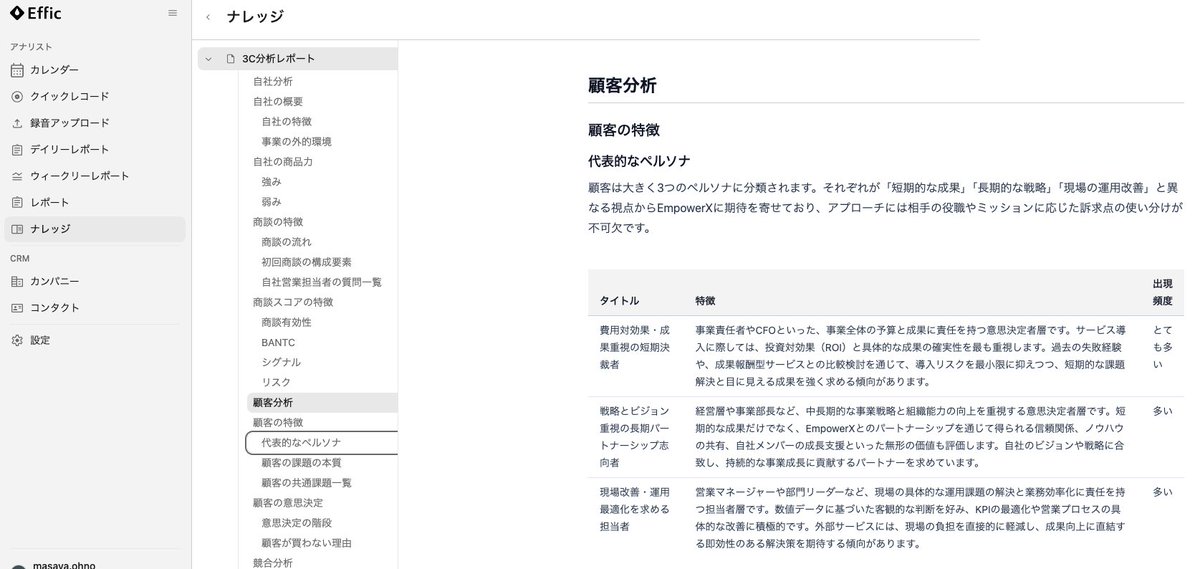Click the upload icon beside 録音アップロード

pyautogui.click(x=17, y=123)
